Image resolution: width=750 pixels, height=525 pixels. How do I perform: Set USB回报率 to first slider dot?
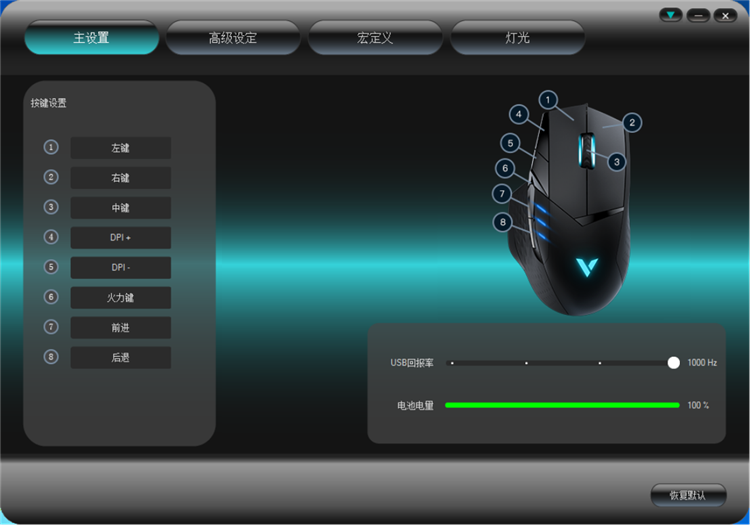pos(452,363)
